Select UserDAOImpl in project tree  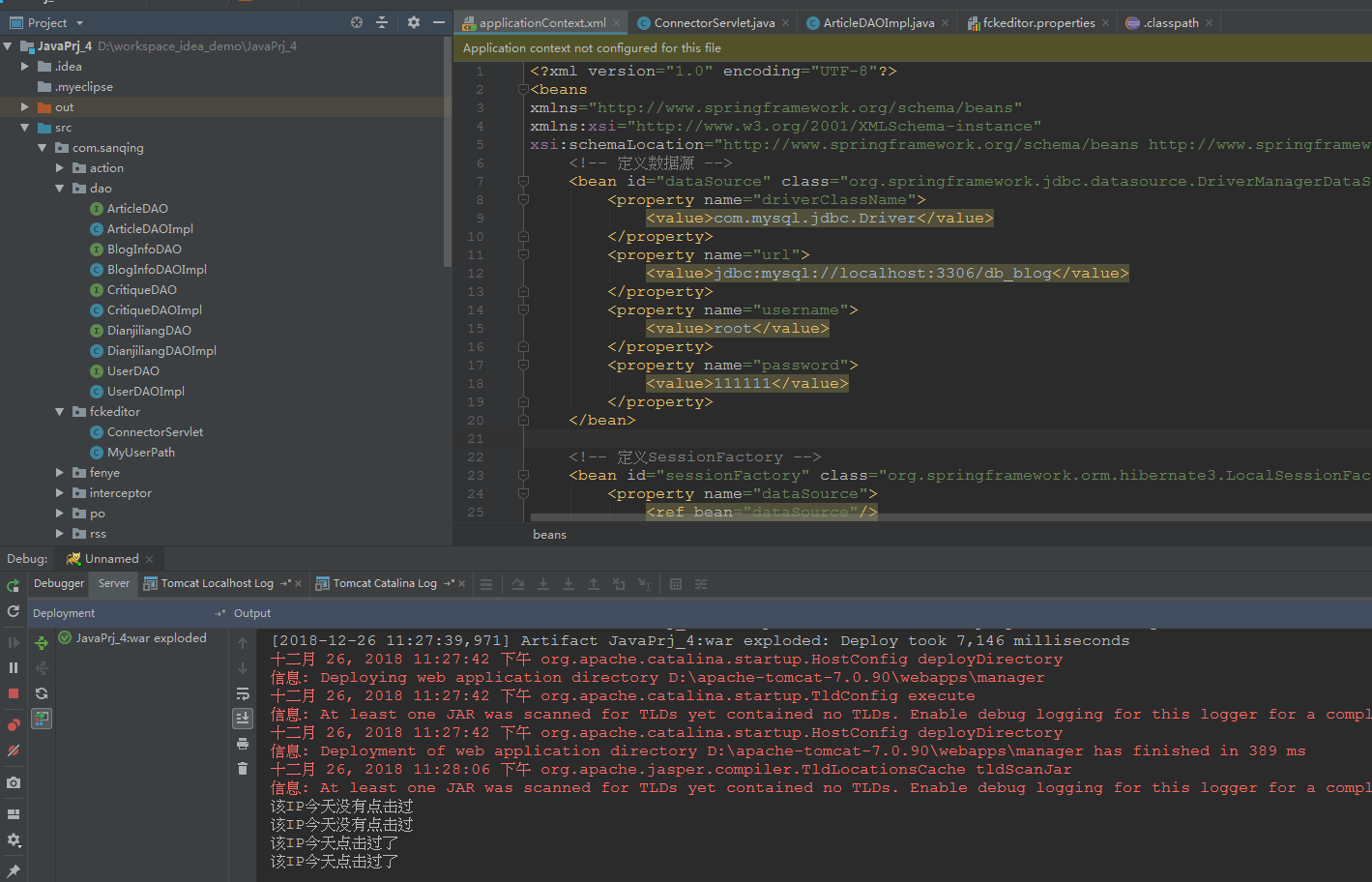[x=145, y=392]
